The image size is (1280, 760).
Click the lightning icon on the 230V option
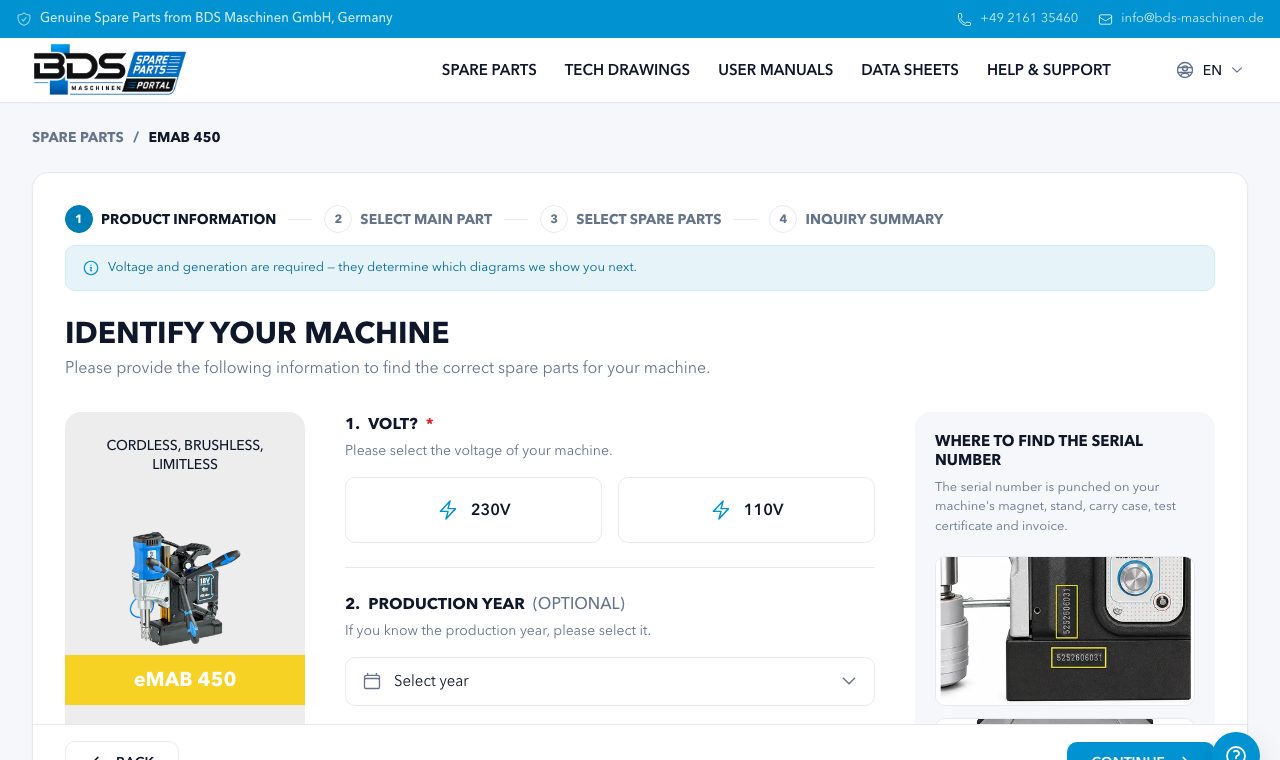point(448,510)
